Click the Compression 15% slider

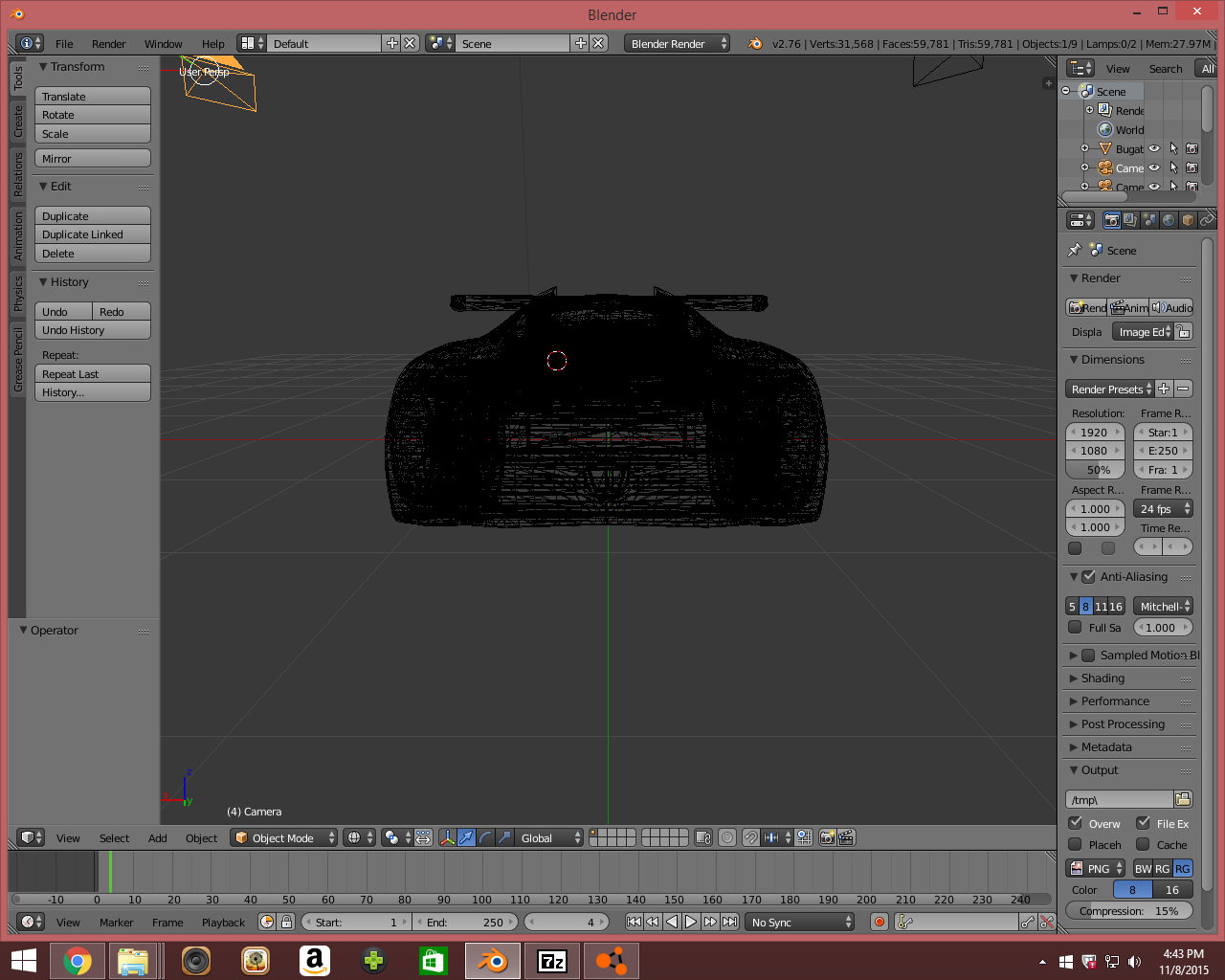[1129, 911]
